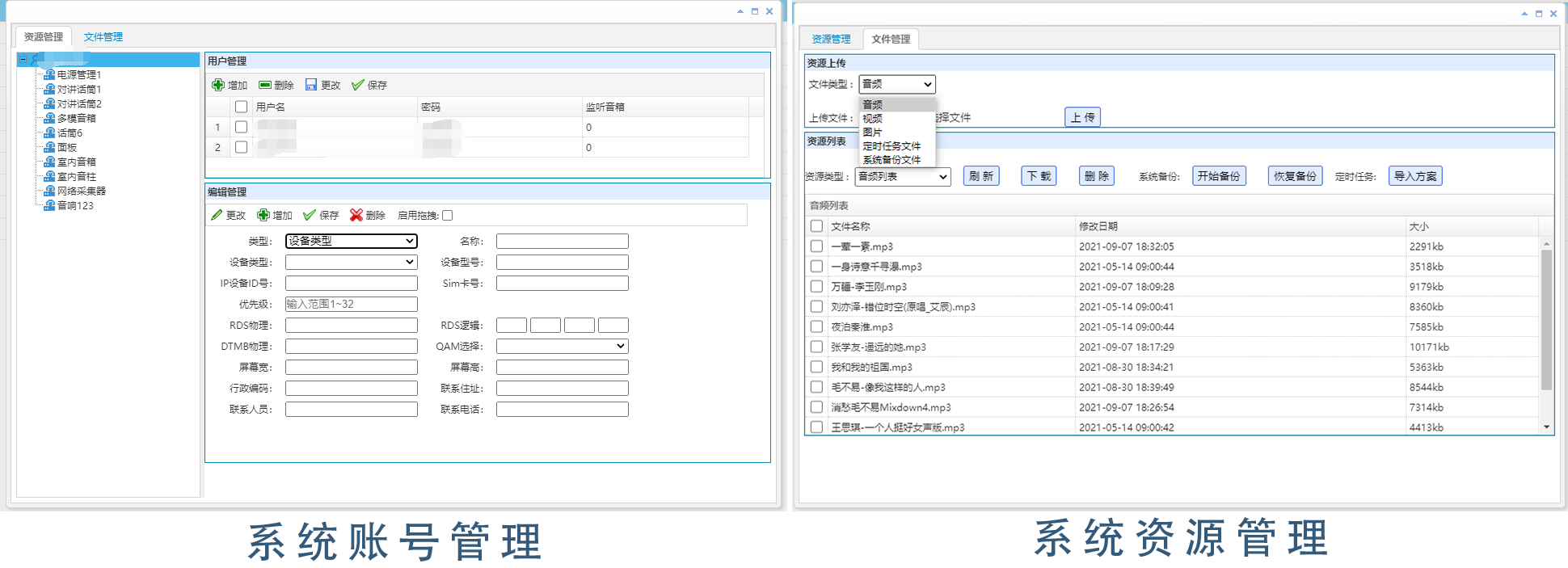Click the device icon beside 音响123
Image resolution: width=1568 pixels, height=568 pixels.
[49, 205]
